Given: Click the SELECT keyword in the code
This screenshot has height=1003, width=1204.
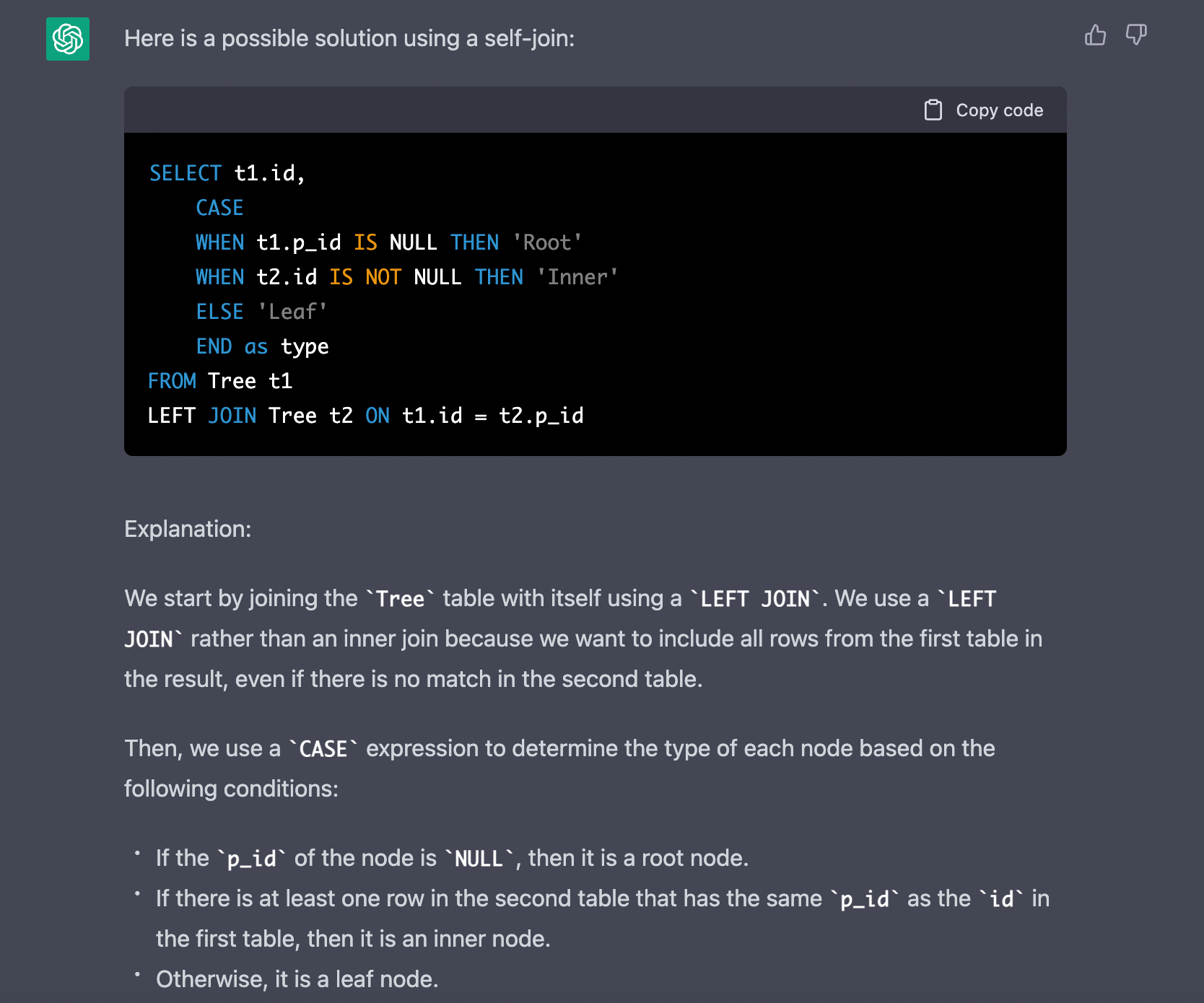Looking at the screenshot, I should [186, 173].
